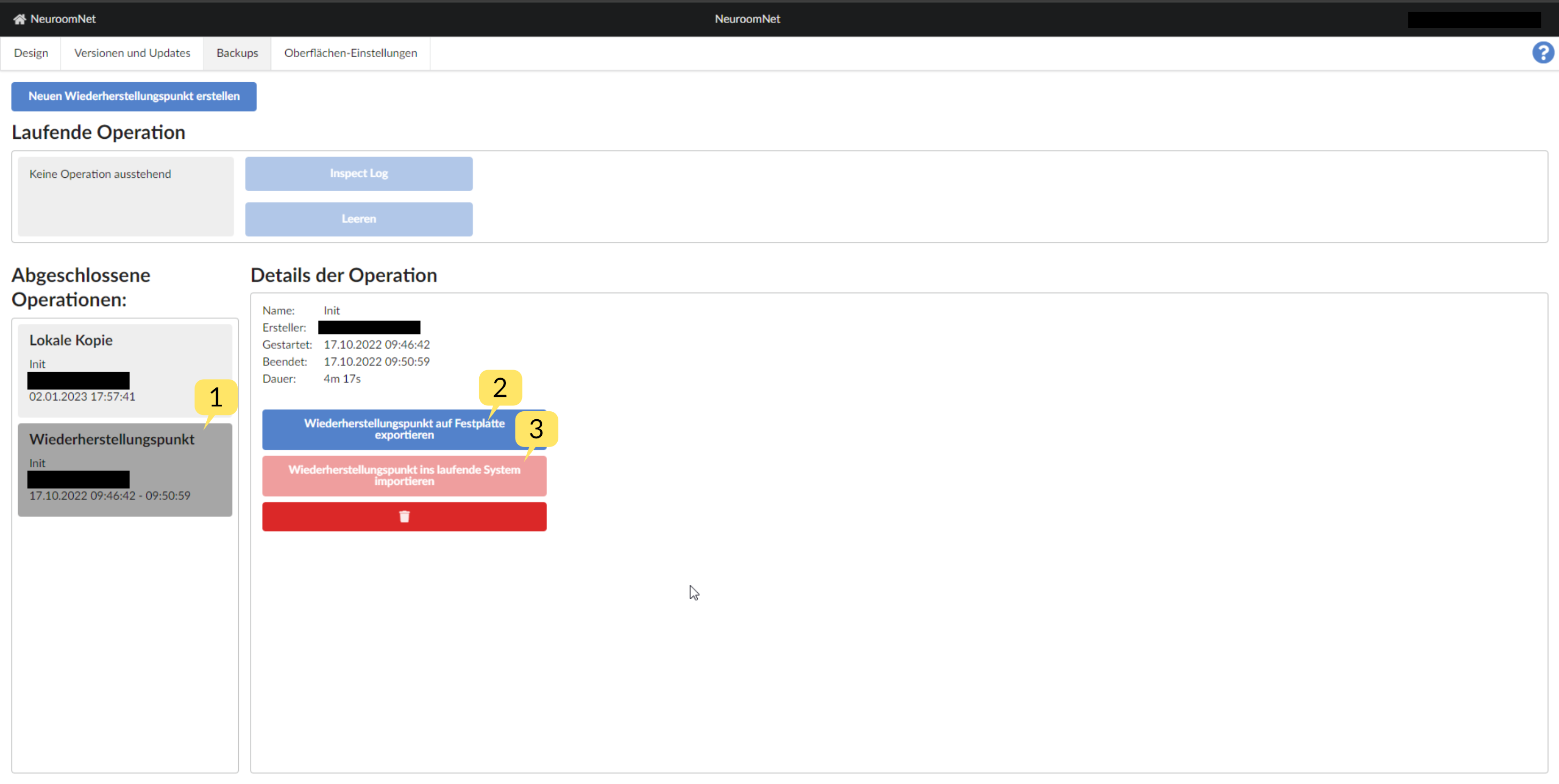Click yellow annotation marker 3
The width and height of the screenshot is (1559, 784).
[x=535, y=429]
